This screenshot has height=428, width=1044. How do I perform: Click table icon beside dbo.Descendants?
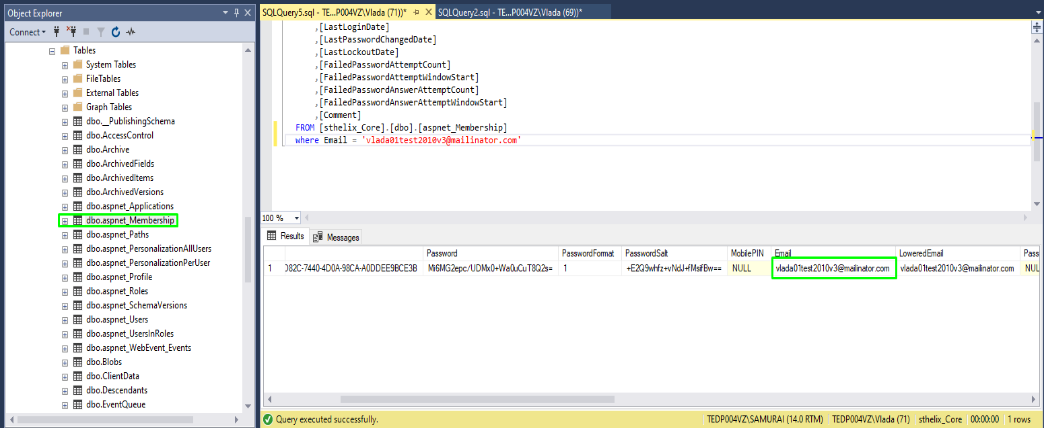77,390
